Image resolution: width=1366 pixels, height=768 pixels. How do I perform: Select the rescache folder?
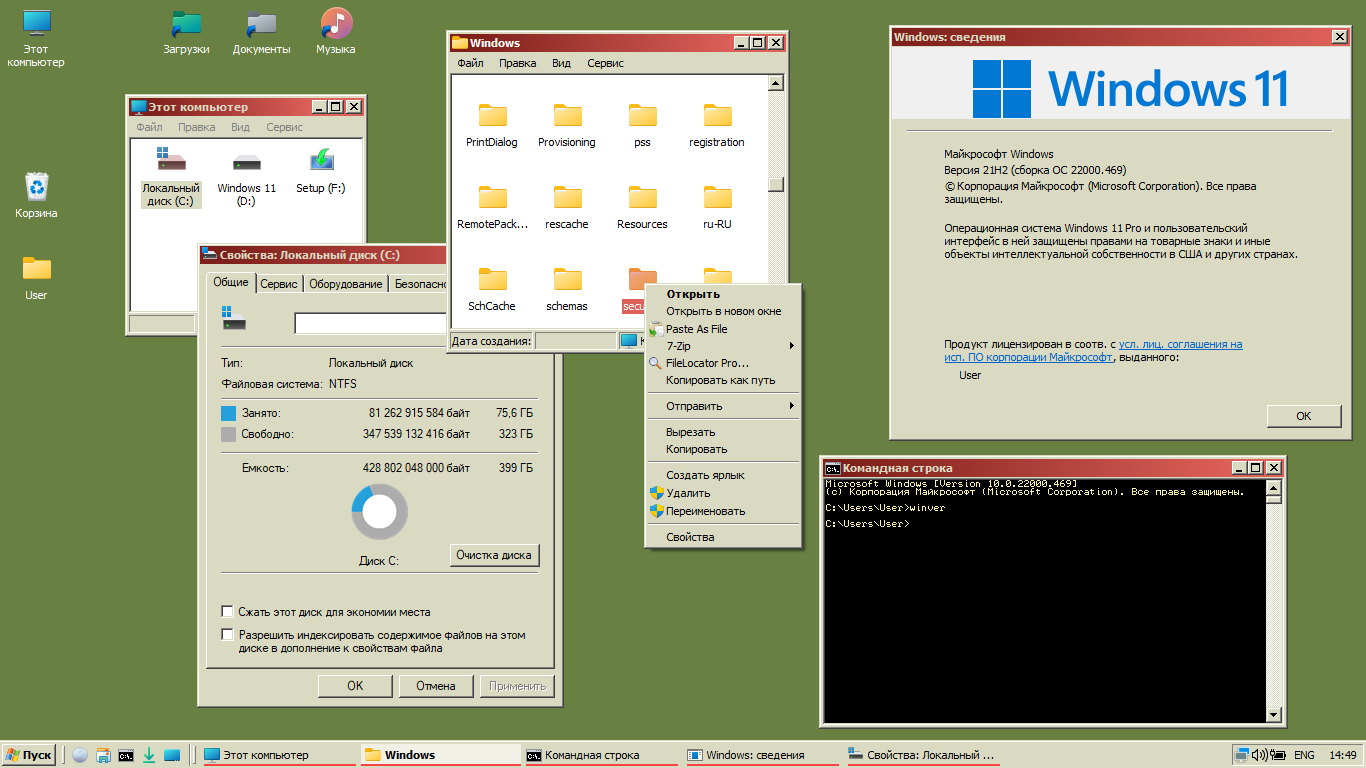tap(567, 207)
